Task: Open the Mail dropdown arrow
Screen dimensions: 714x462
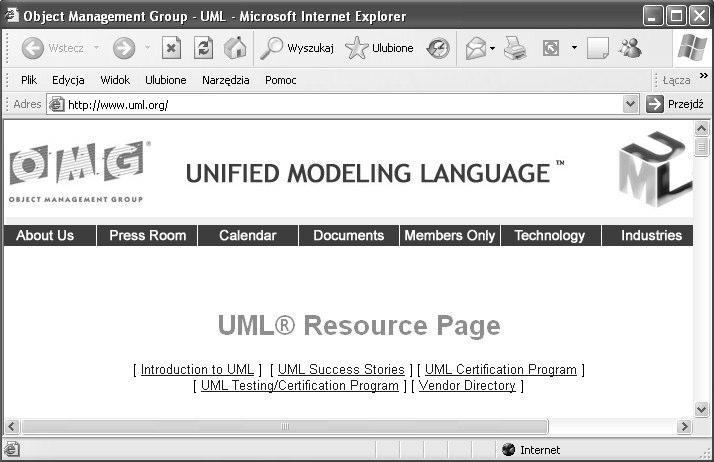Action: click(x=492, y=48)
